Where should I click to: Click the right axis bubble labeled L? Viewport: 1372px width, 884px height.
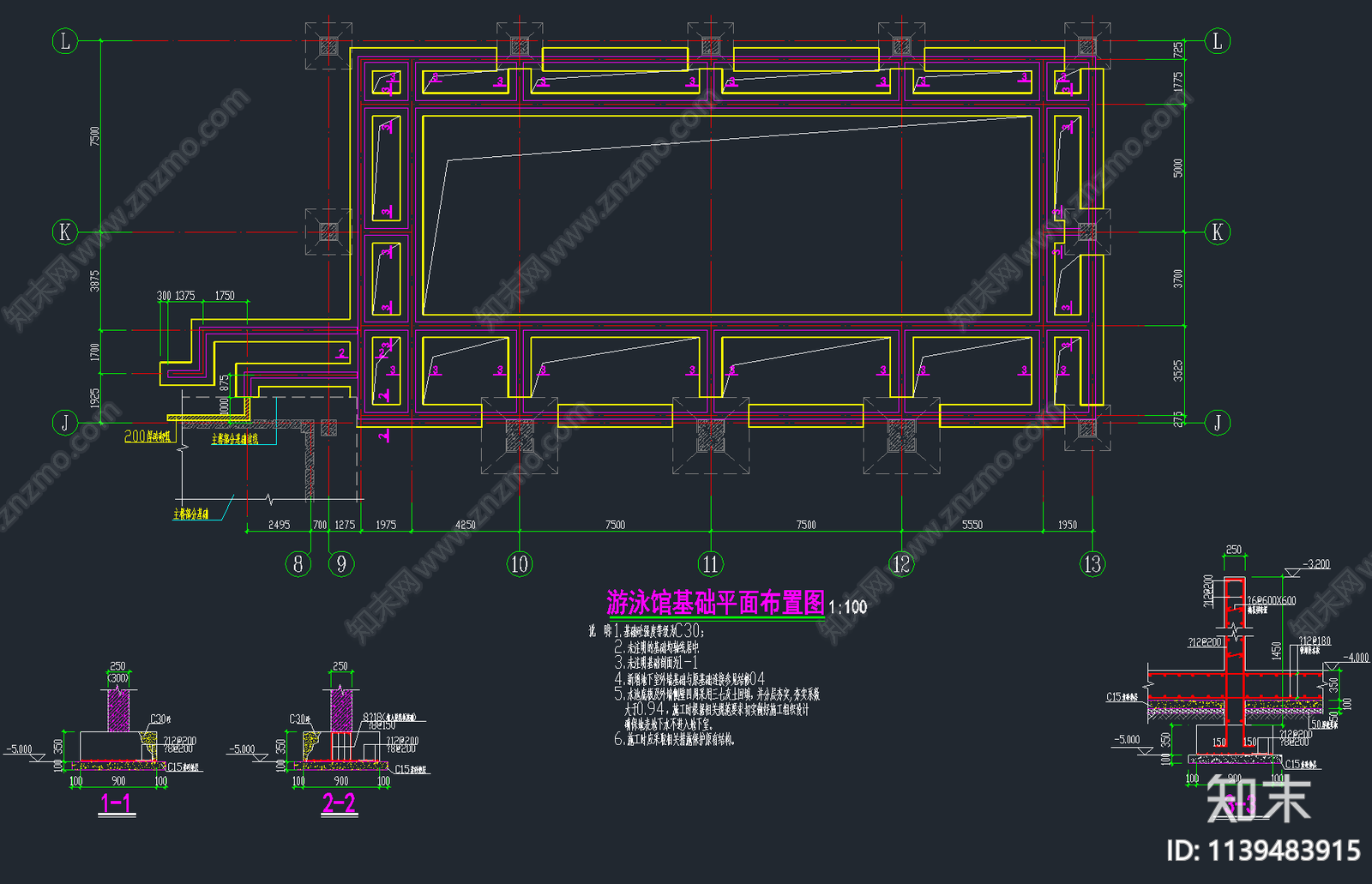pos(1218,40)
